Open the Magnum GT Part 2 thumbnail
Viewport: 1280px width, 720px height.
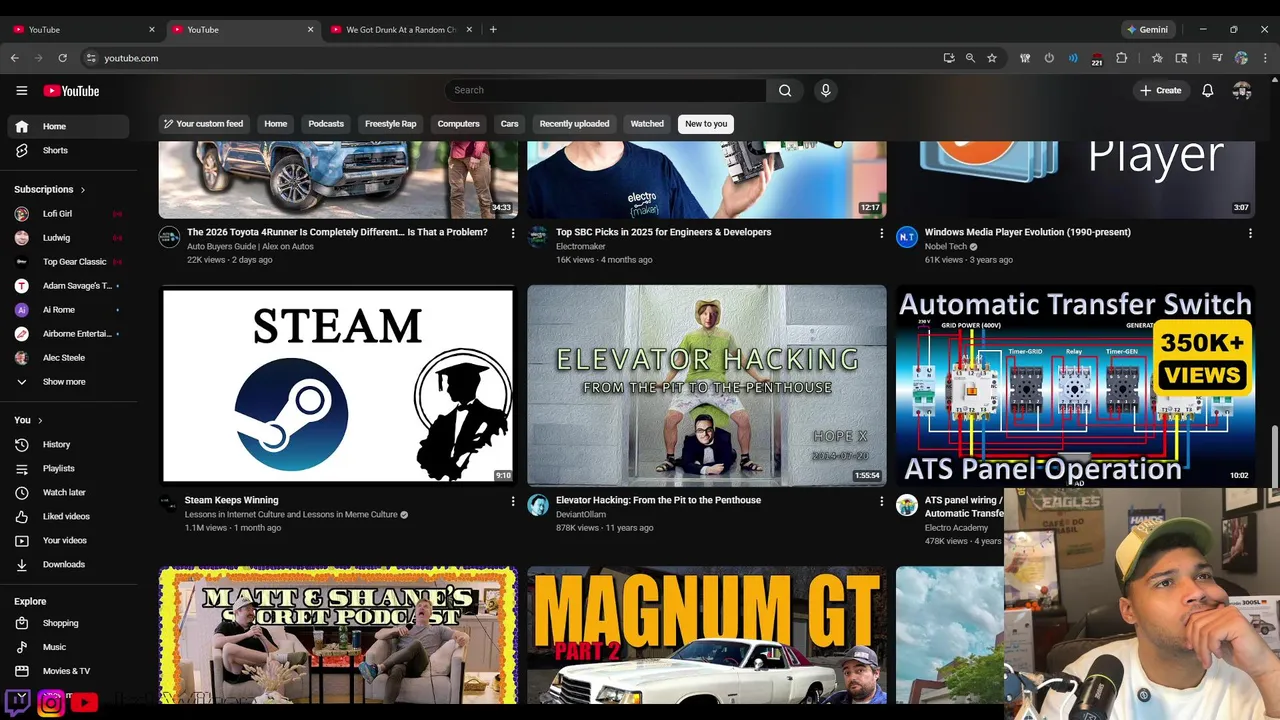707,635
